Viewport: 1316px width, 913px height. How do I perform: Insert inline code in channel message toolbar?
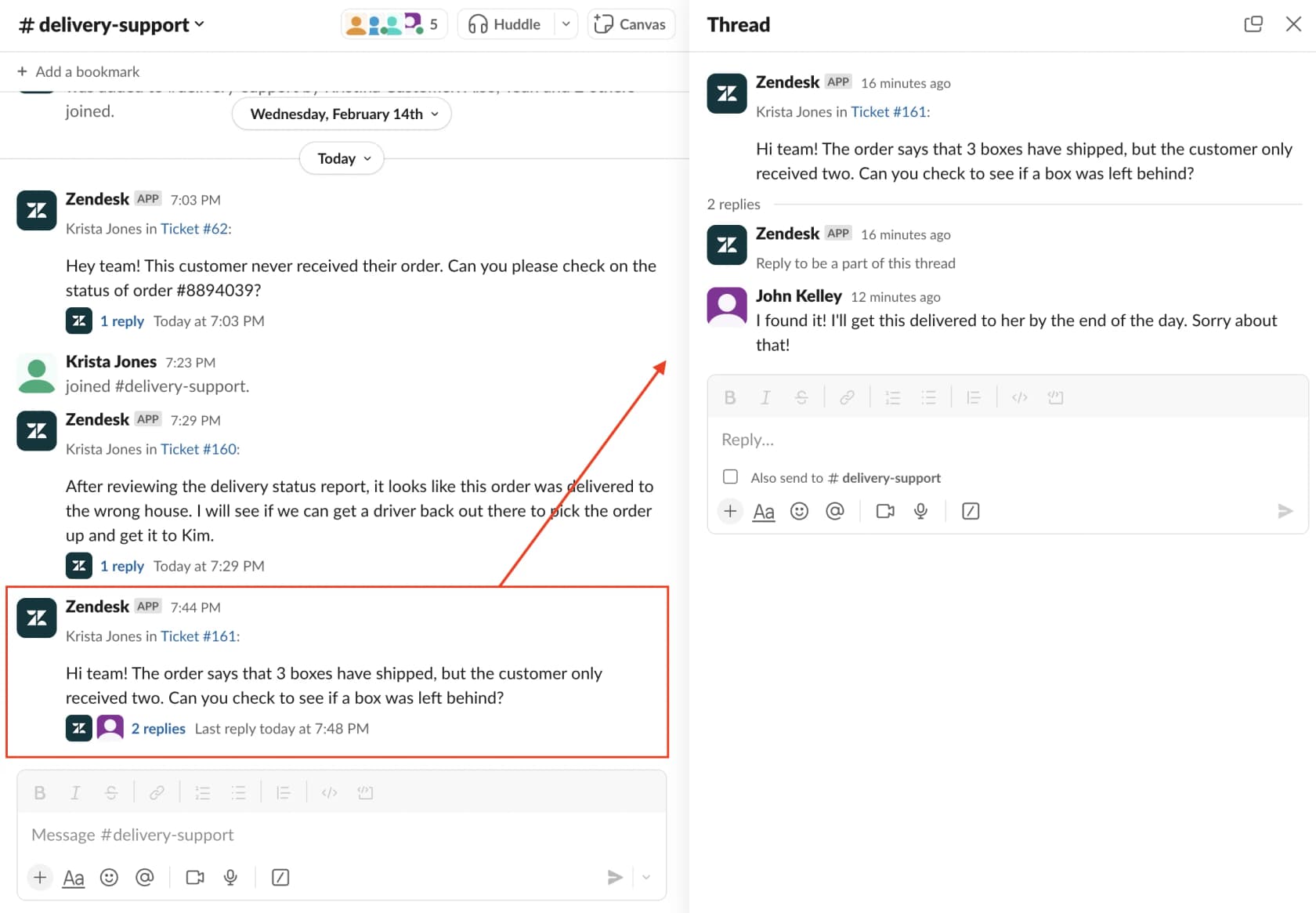(x=329, y=793)
